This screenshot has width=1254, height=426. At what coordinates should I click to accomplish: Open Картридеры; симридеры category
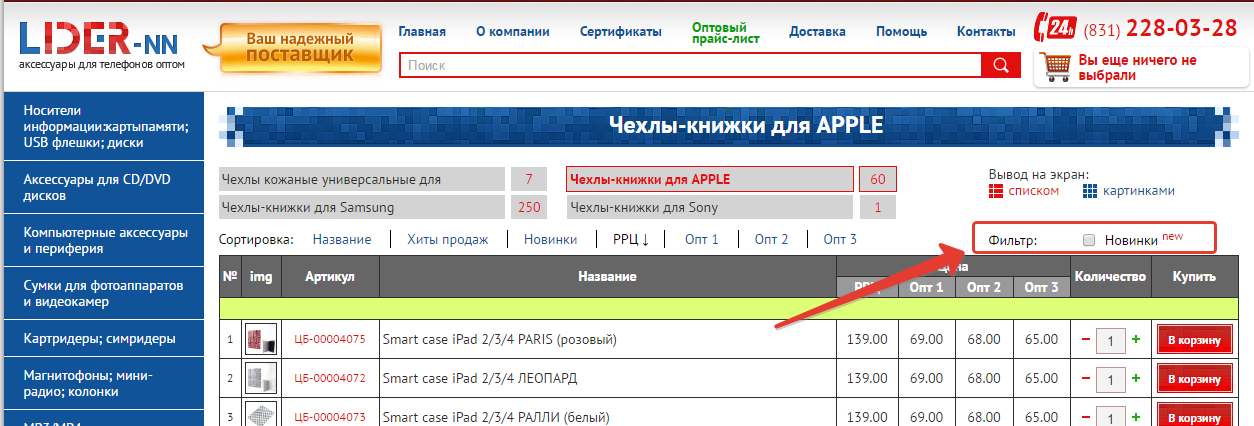coord(104,338)
